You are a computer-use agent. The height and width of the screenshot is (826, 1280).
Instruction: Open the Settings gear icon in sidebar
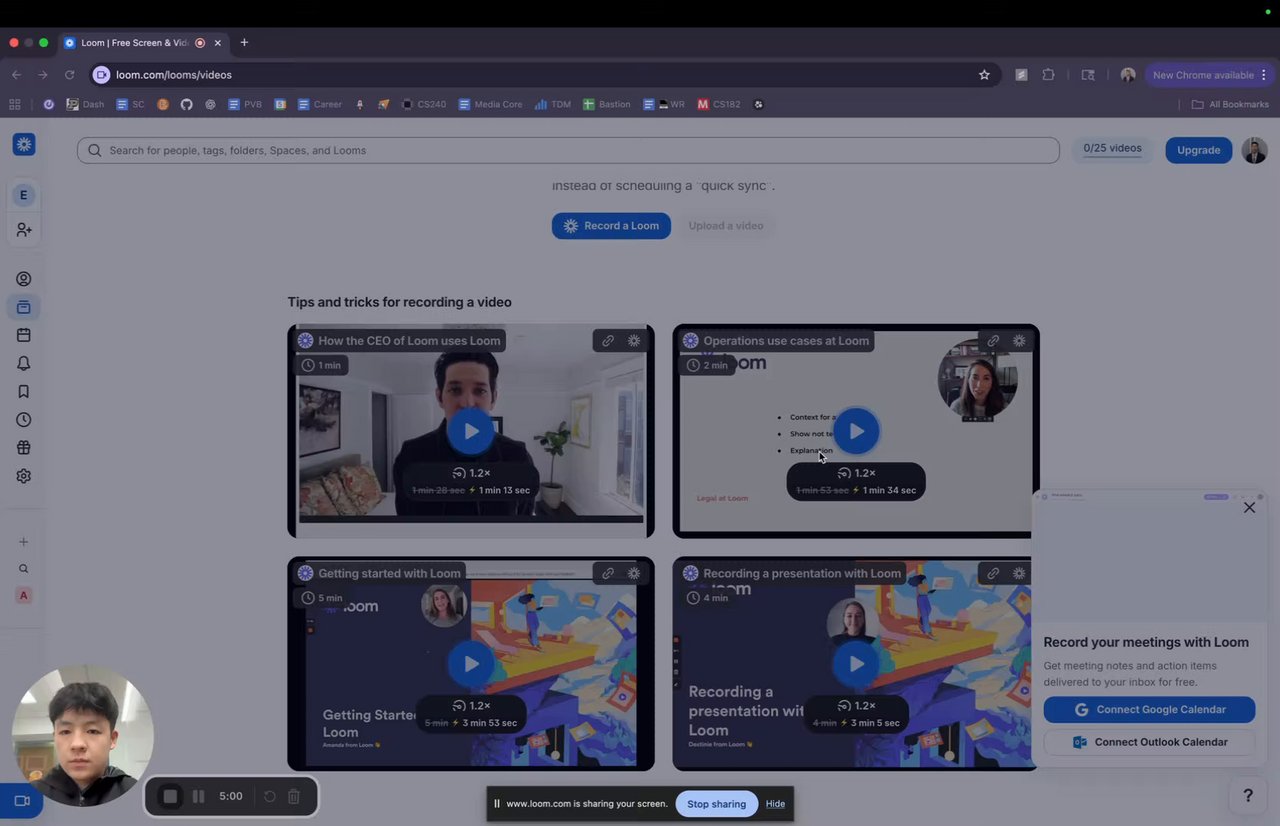pyautogui.click(x=24, y=476)
